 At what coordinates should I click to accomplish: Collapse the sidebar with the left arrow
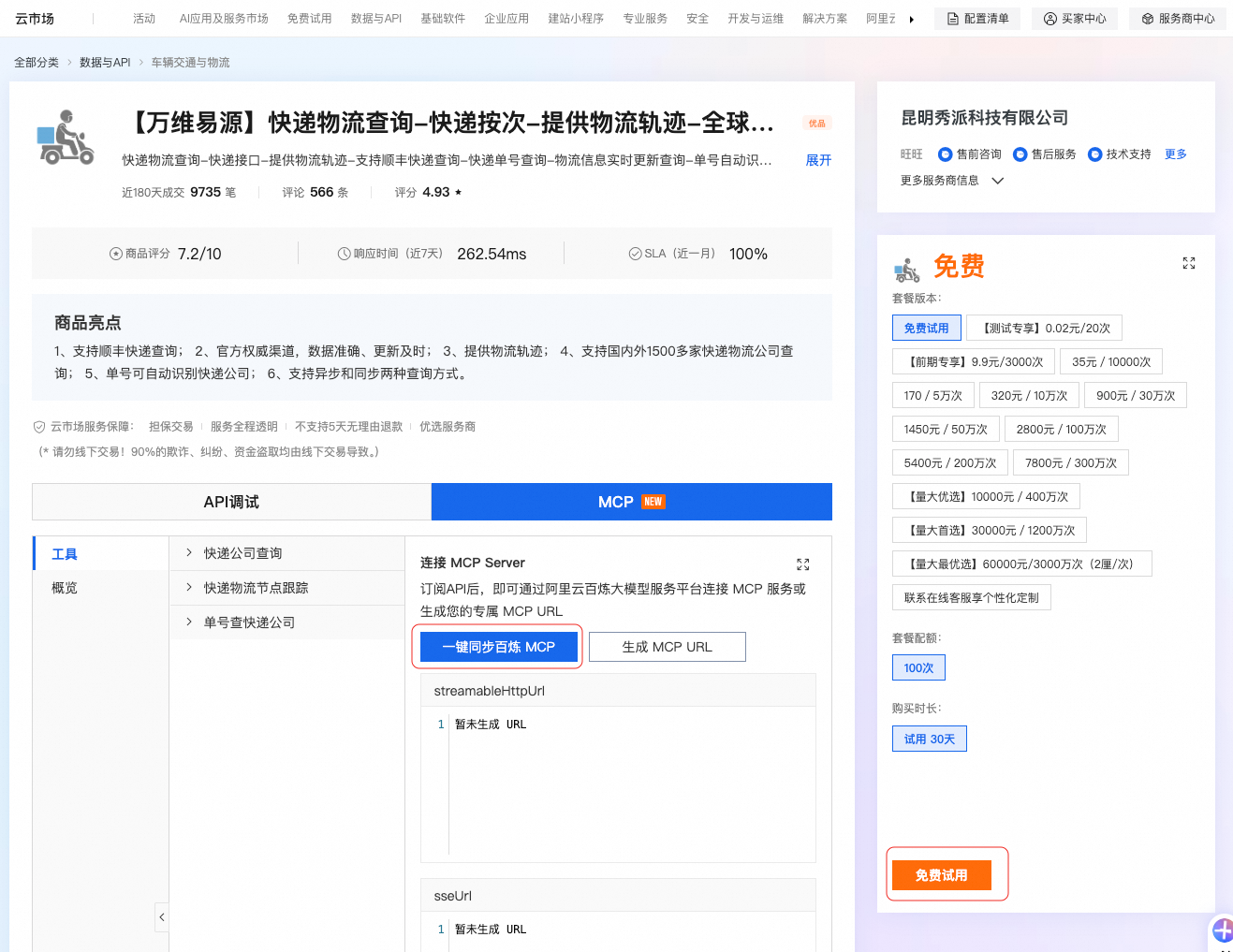tap(162, 917)
